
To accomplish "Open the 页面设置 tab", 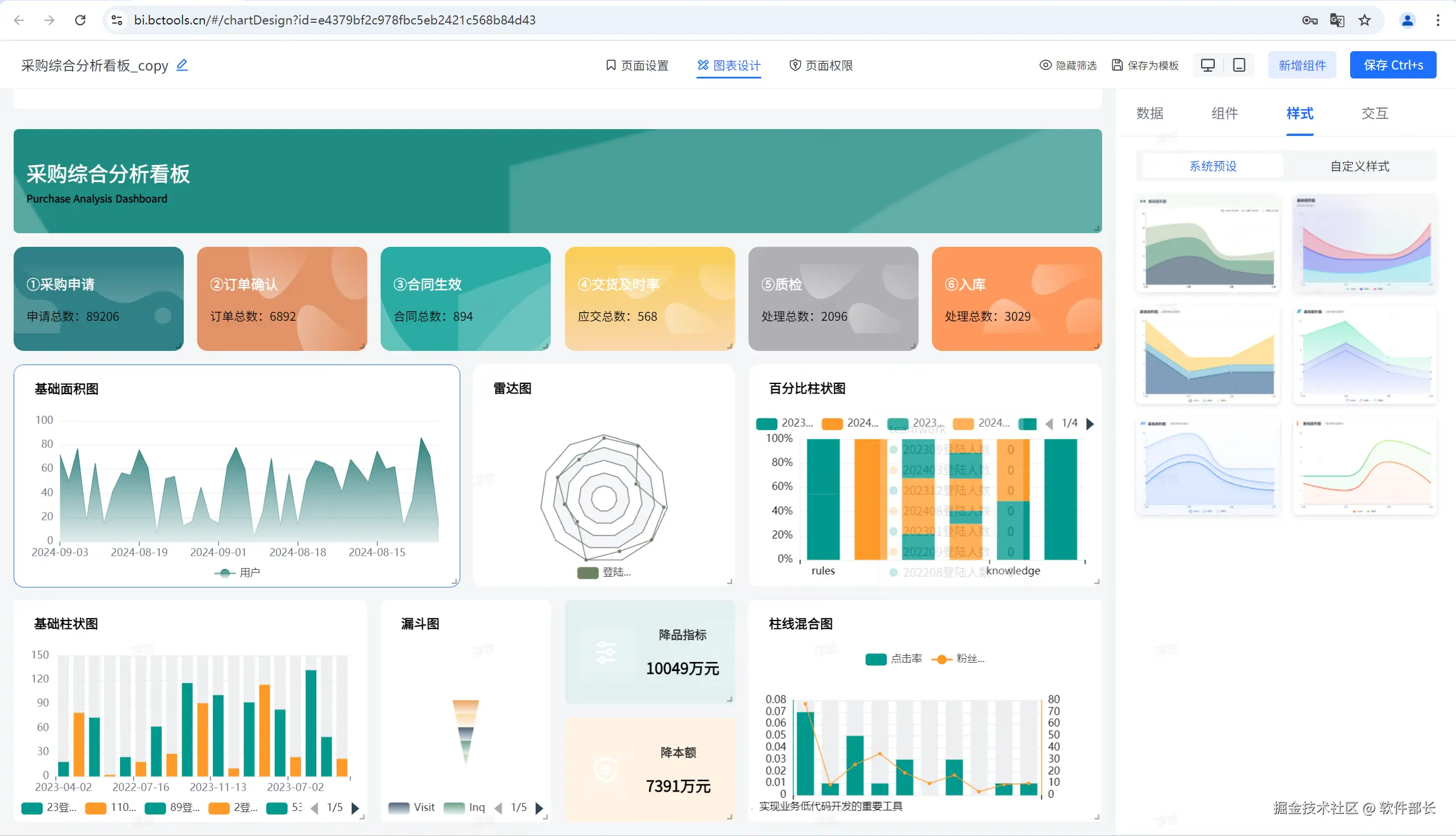I will (637, 65).
